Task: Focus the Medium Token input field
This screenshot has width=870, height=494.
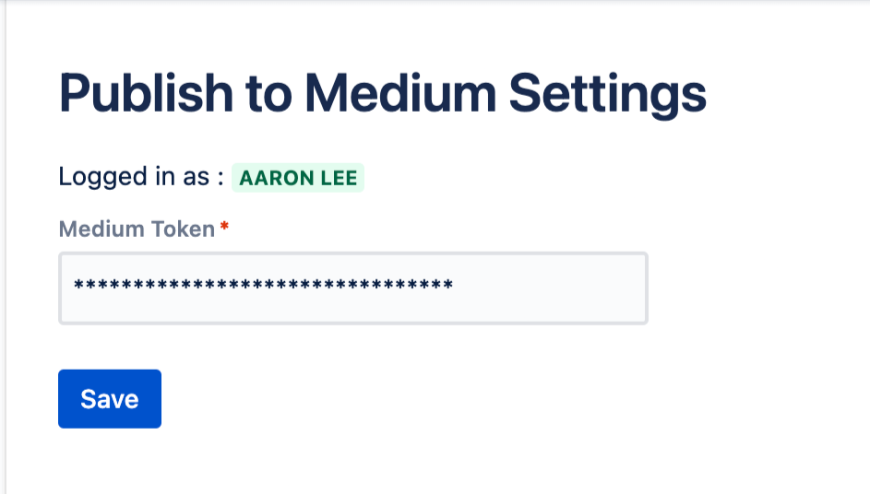Action: pos(353,288)
